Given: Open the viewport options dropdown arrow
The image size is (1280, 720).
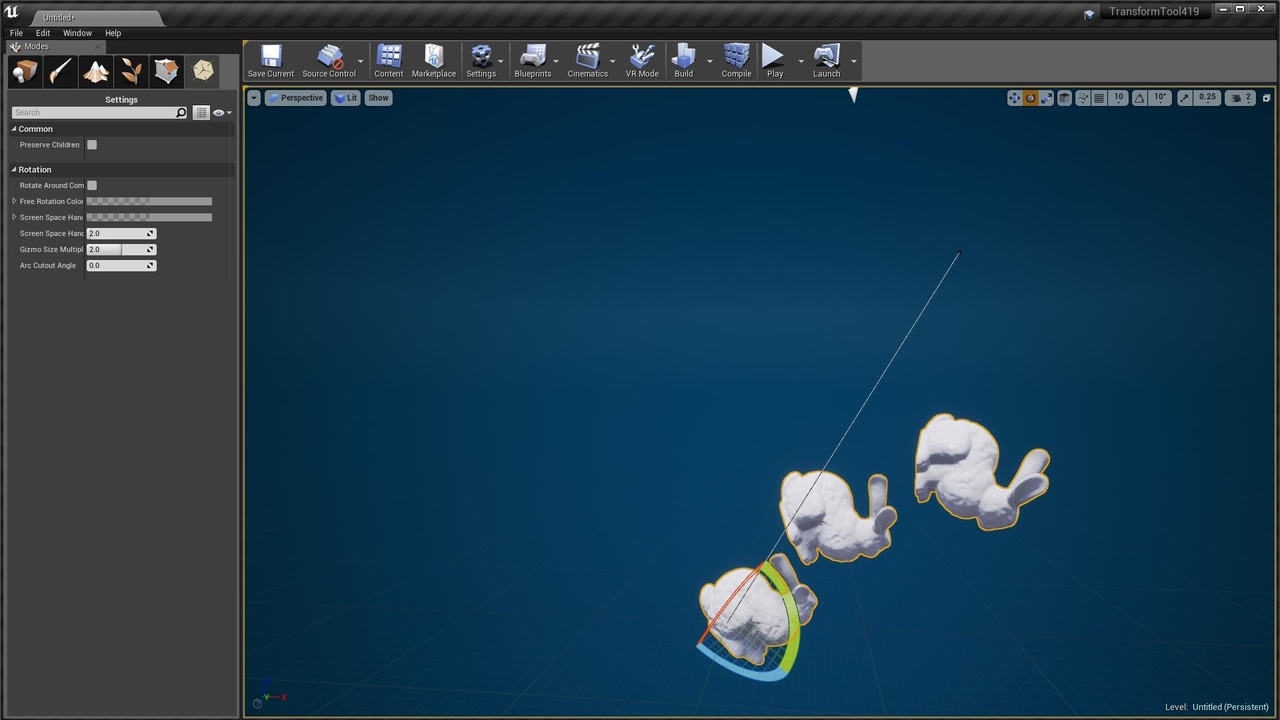Looking at the screenshot, I should [254, 98].
